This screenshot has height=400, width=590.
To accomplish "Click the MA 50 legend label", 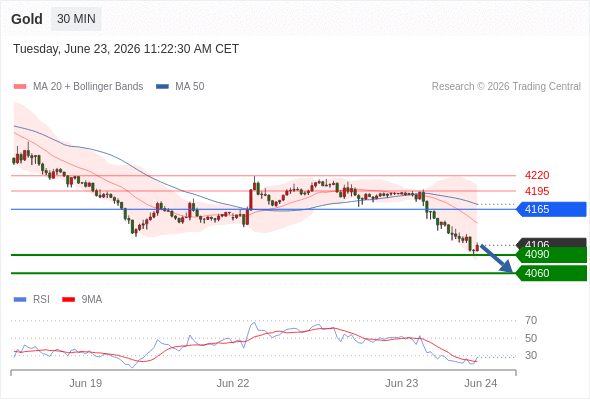I will point(190,87).
